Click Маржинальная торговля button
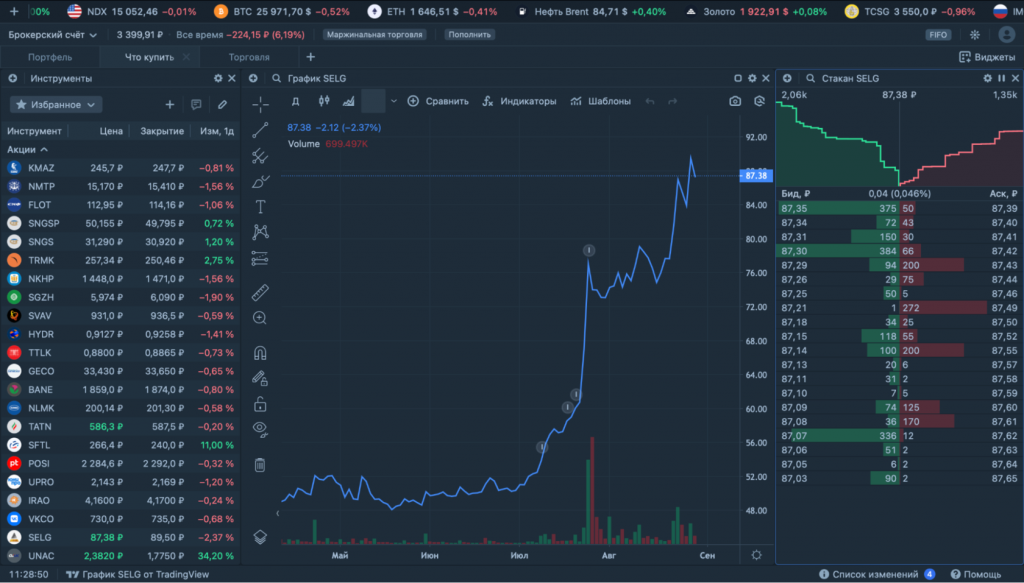Screen dimensions: 1024x583 (x=375, y=35)
